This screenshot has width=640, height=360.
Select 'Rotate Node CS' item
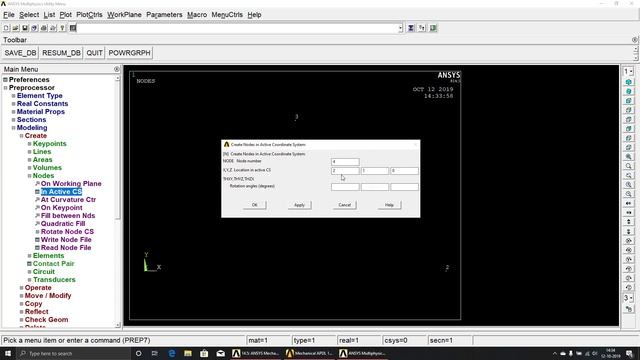(67, 231)
